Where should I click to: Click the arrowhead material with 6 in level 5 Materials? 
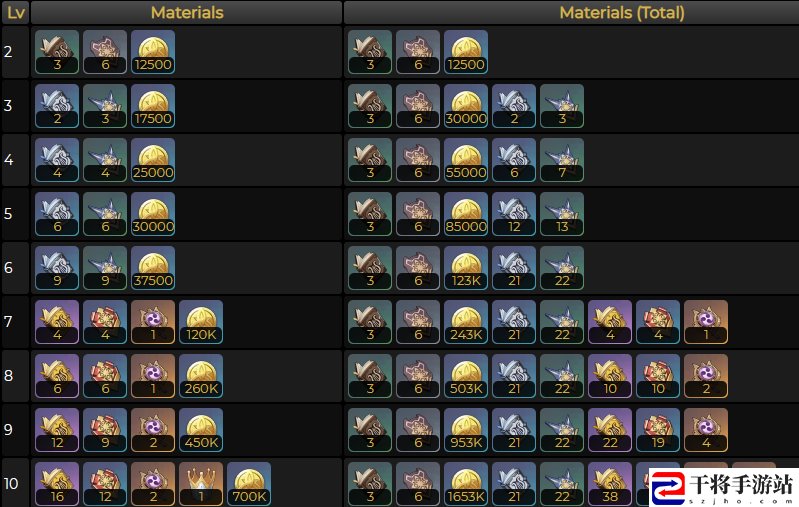[105, 214]
